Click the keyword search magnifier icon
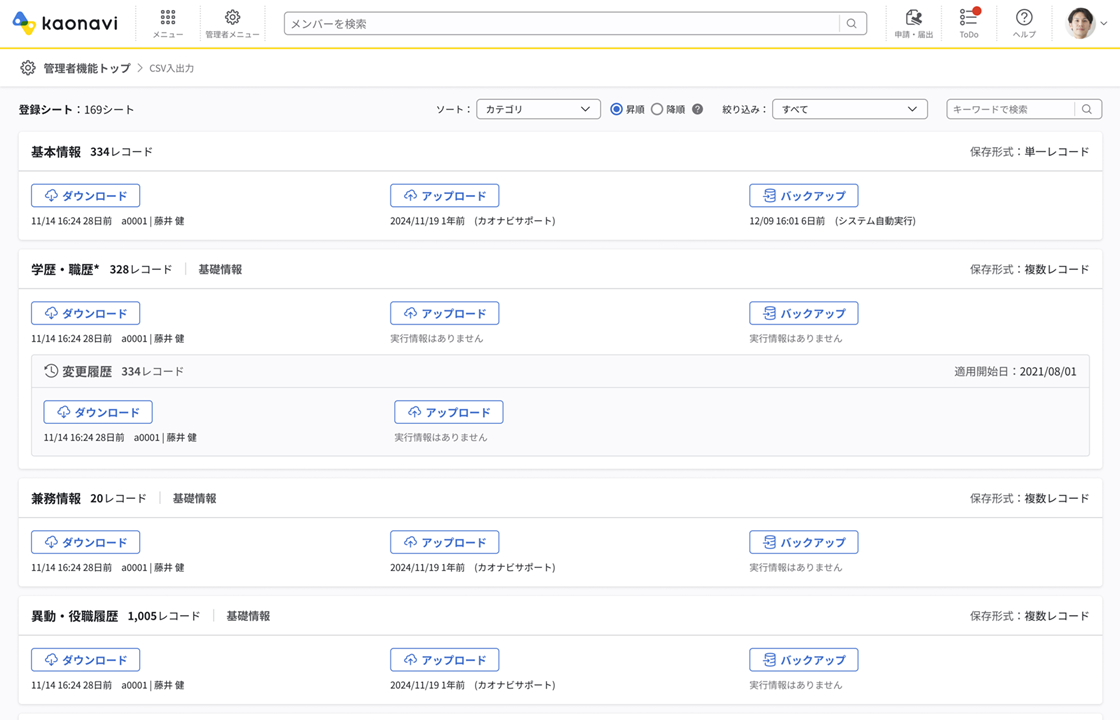 1087,109
